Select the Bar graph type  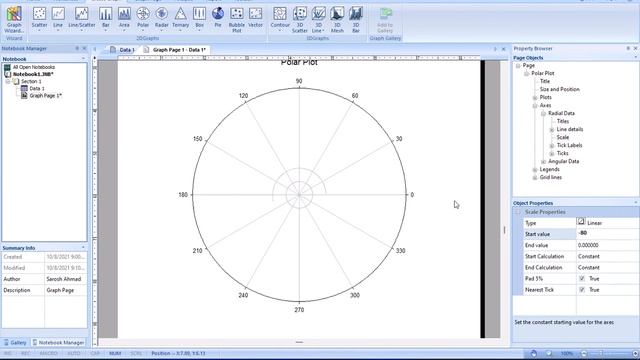coord(106,19)
